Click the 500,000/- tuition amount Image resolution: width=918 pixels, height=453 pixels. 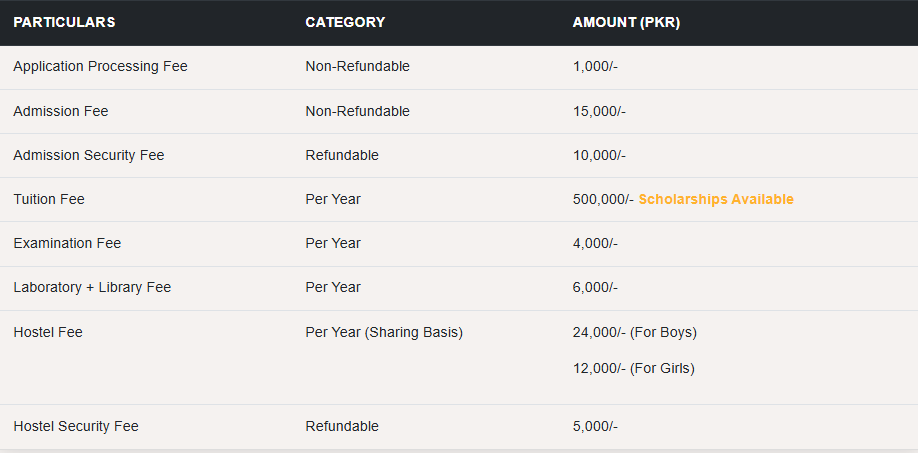603,199
